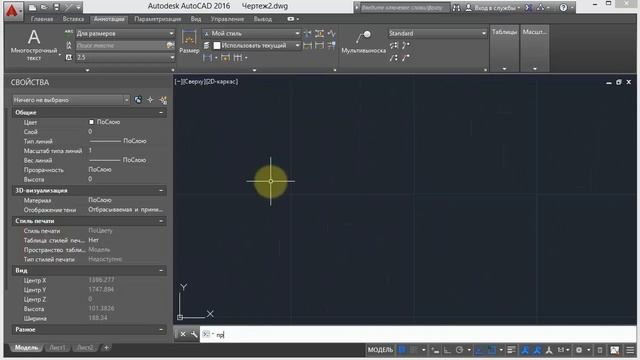
Task: Click the Clean Screen status bar icon
Action: pyautogui.click(x=615, y=350)
